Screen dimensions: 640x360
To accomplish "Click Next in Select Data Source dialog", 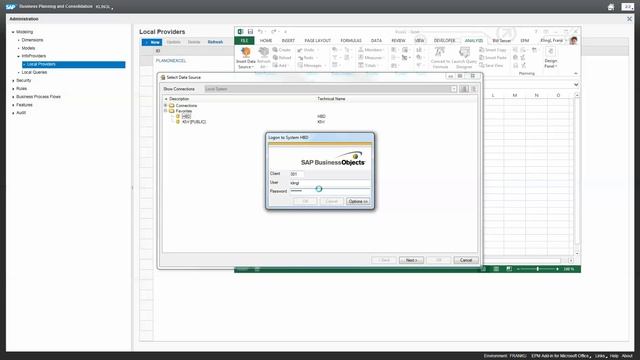I will click(411, 260).
